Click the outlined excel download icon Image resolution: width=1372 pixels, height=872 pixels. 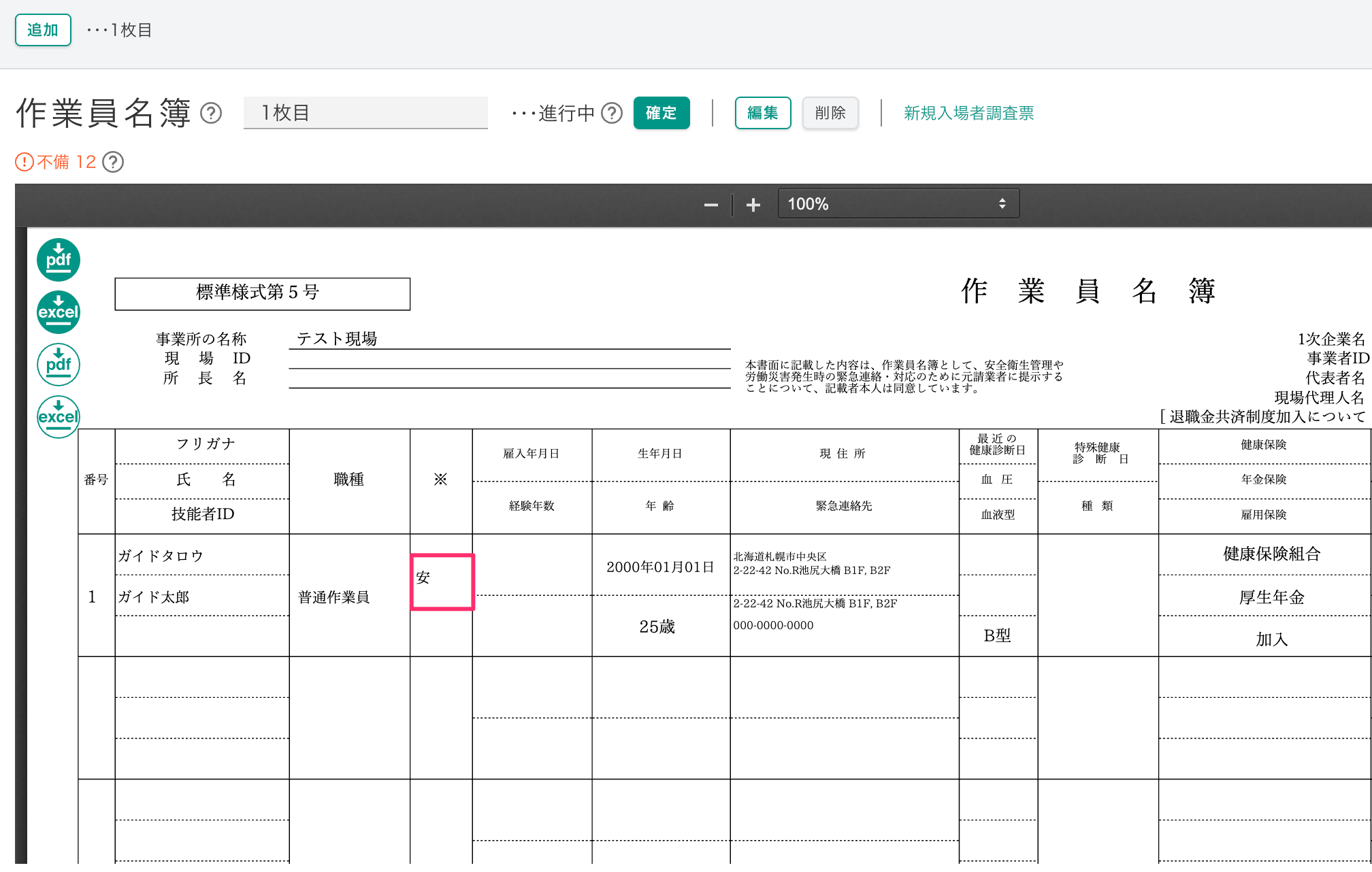click(59, 416)
